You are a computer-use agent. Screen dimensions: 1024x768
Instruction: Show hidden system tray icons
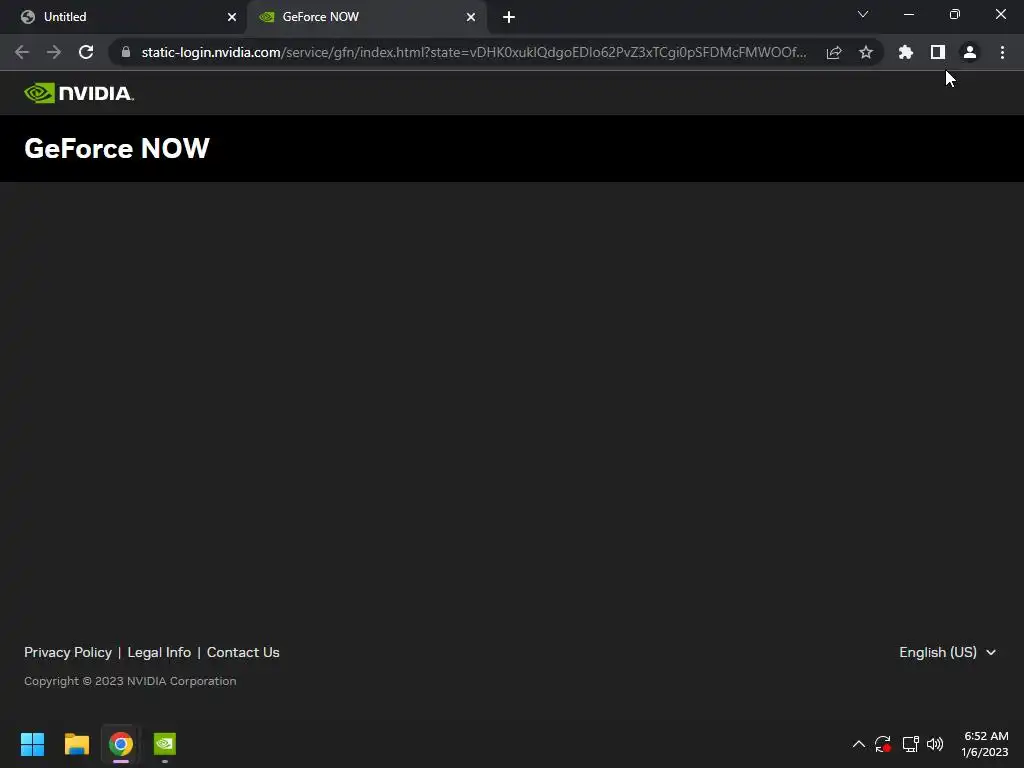(x=859, y=744)
